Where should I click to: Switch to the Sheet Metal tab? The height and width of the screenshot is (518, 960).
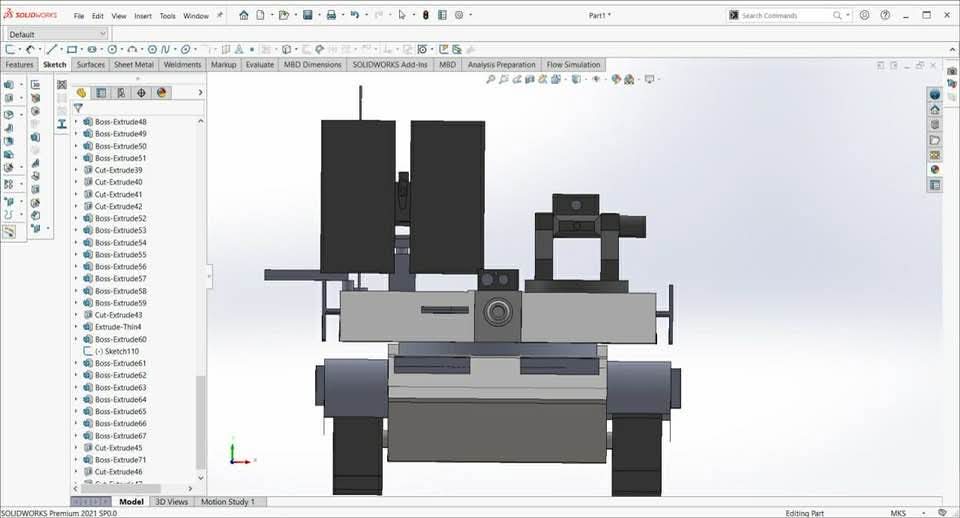point(133,65)
